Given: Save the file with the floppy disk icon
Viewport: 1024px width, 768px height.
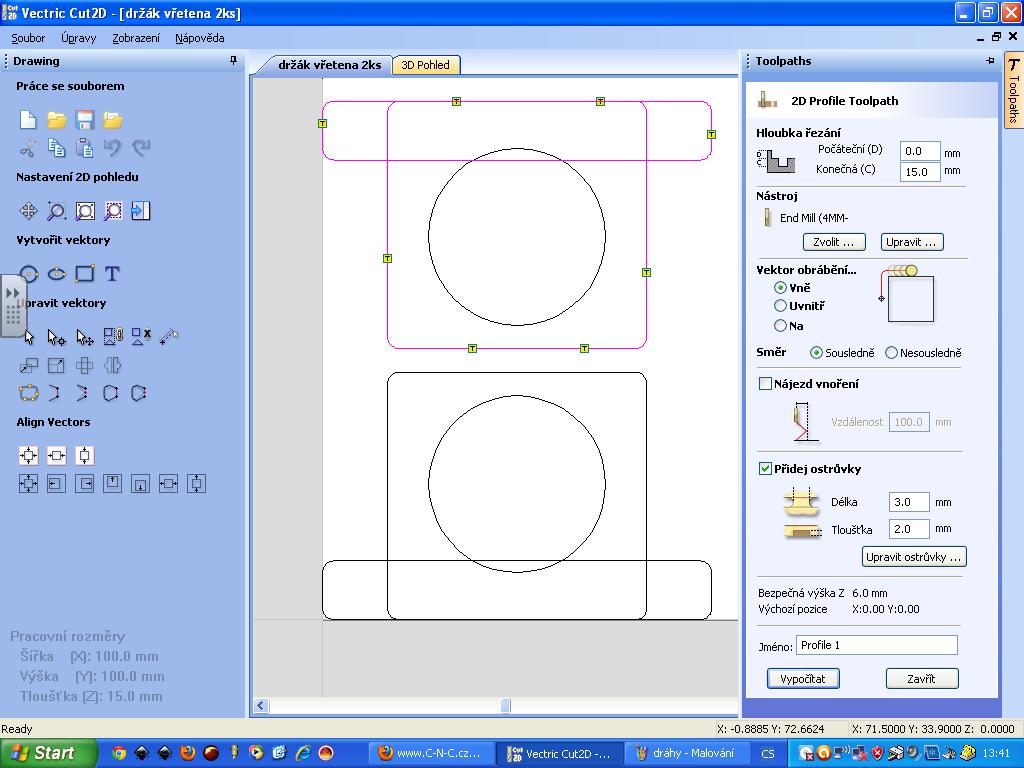Looking at the screenshot, I should (x=85, y=121).
